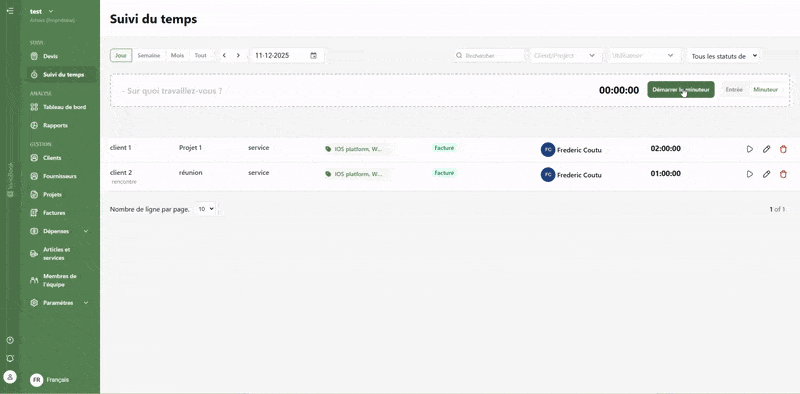Click the Membres de l'équipe icon
Viewport: 800px width, 394px height.
(34, 280)
